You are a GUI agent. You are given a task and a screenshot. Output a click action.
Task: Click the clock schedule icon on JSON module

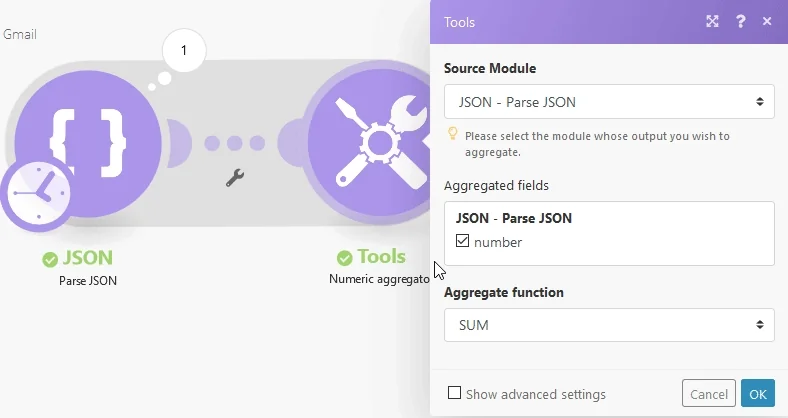(x=36, y=193)
